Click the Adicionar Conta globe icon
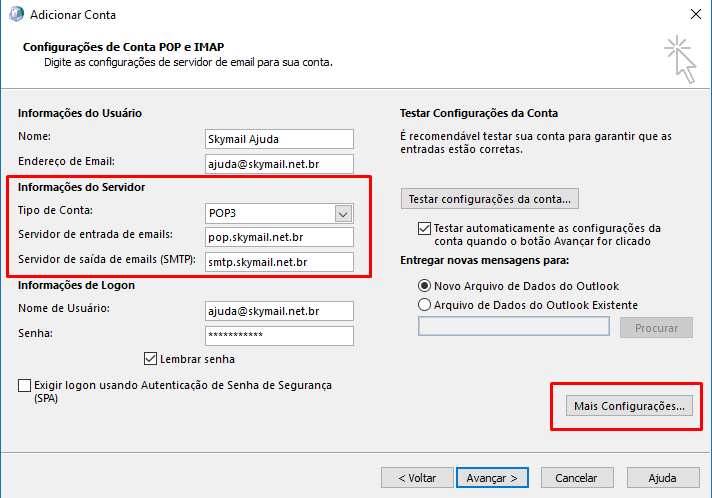712x498 pixels. [16, 14]
